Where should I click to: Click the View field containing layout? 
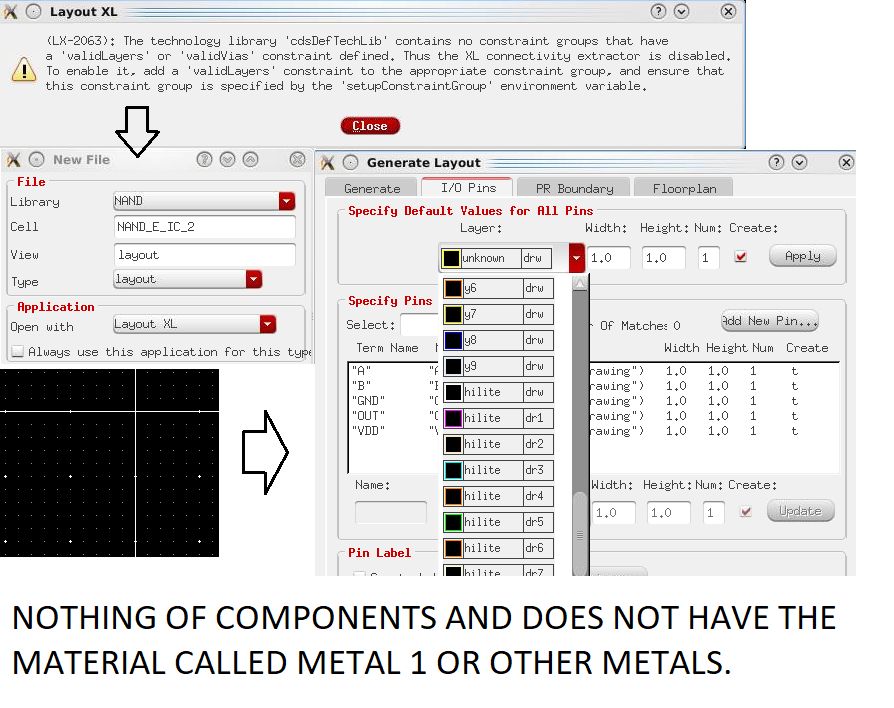[x=205, y=255]
